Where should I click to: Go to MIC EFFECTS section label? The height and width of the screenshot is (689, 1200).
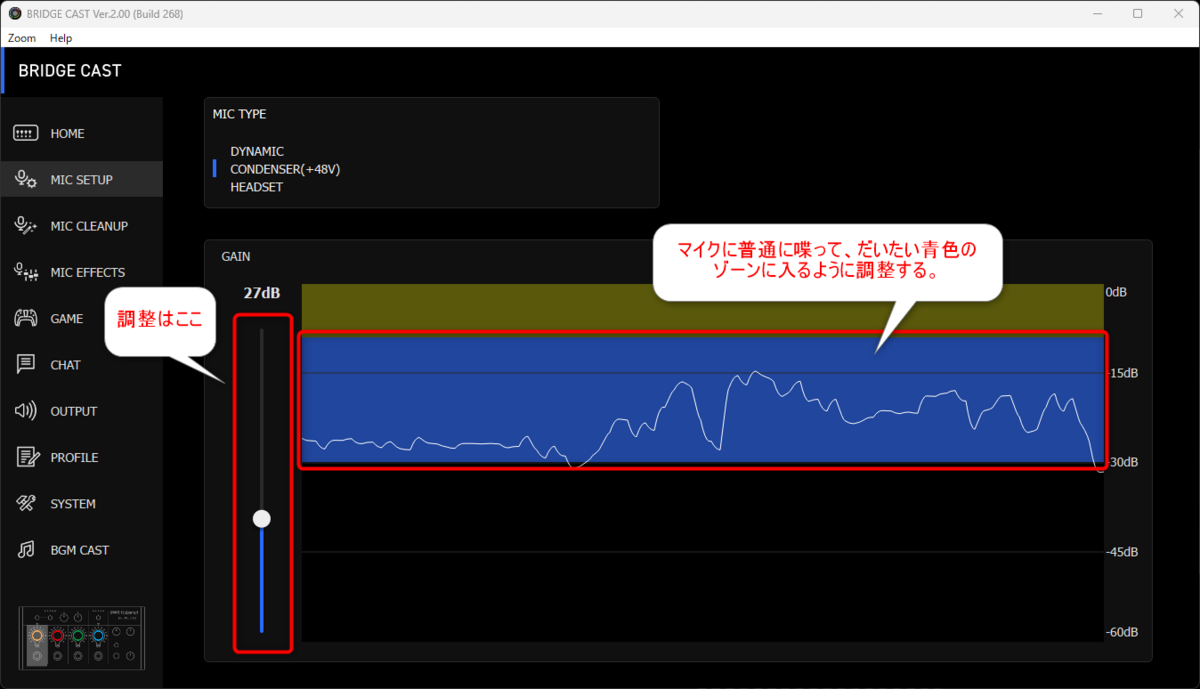point(88,272)
